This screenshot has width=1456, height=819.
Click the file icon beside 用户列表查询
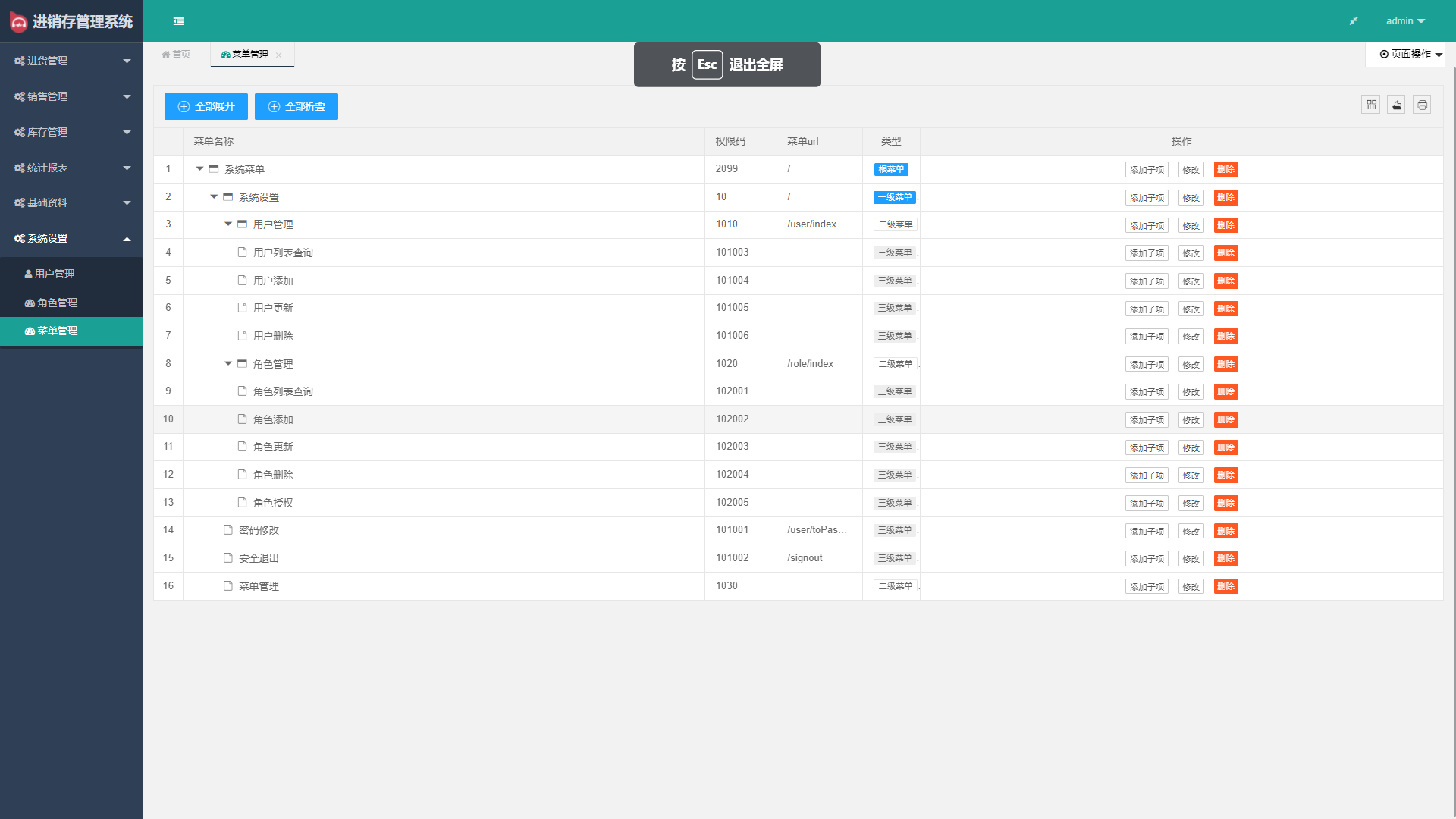(243, 253)
